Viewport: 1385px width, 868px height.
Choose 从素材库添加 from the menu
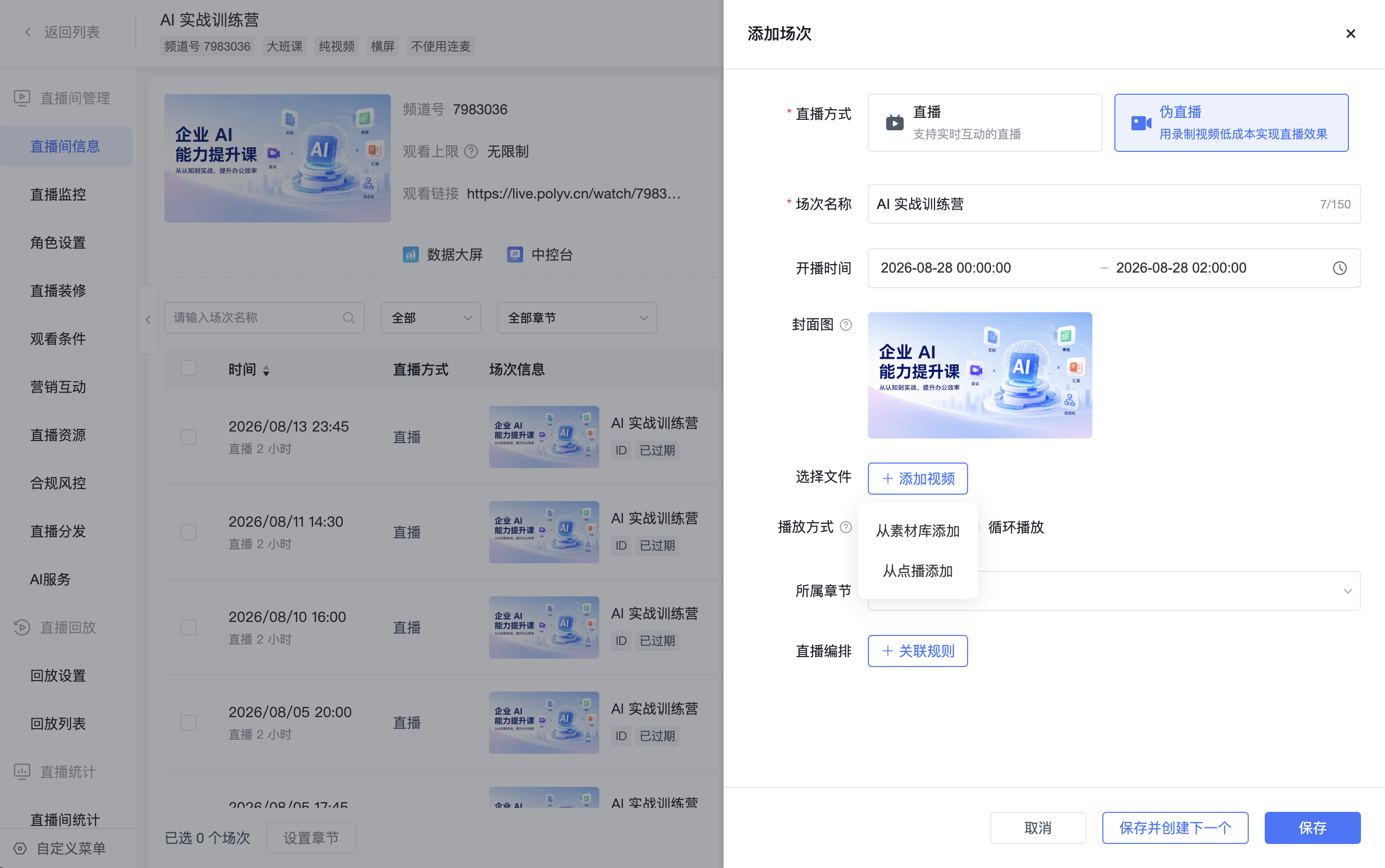[917, 531]
